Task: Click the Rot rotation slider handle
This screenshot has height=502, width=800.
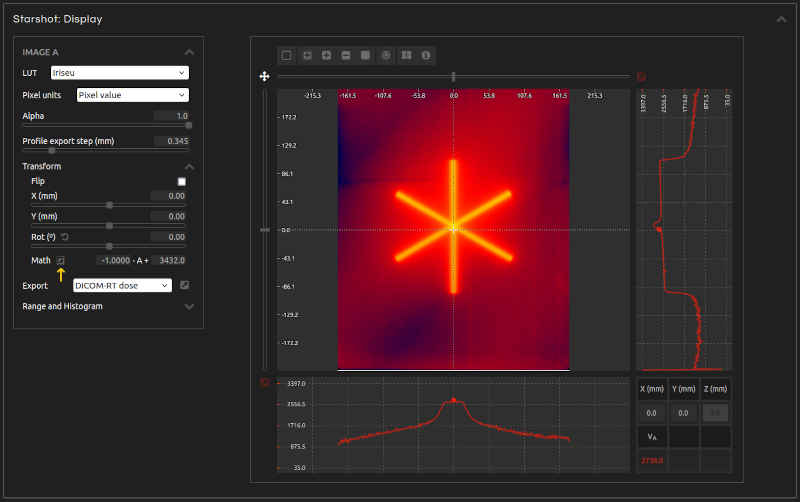Action: [109, 246]
